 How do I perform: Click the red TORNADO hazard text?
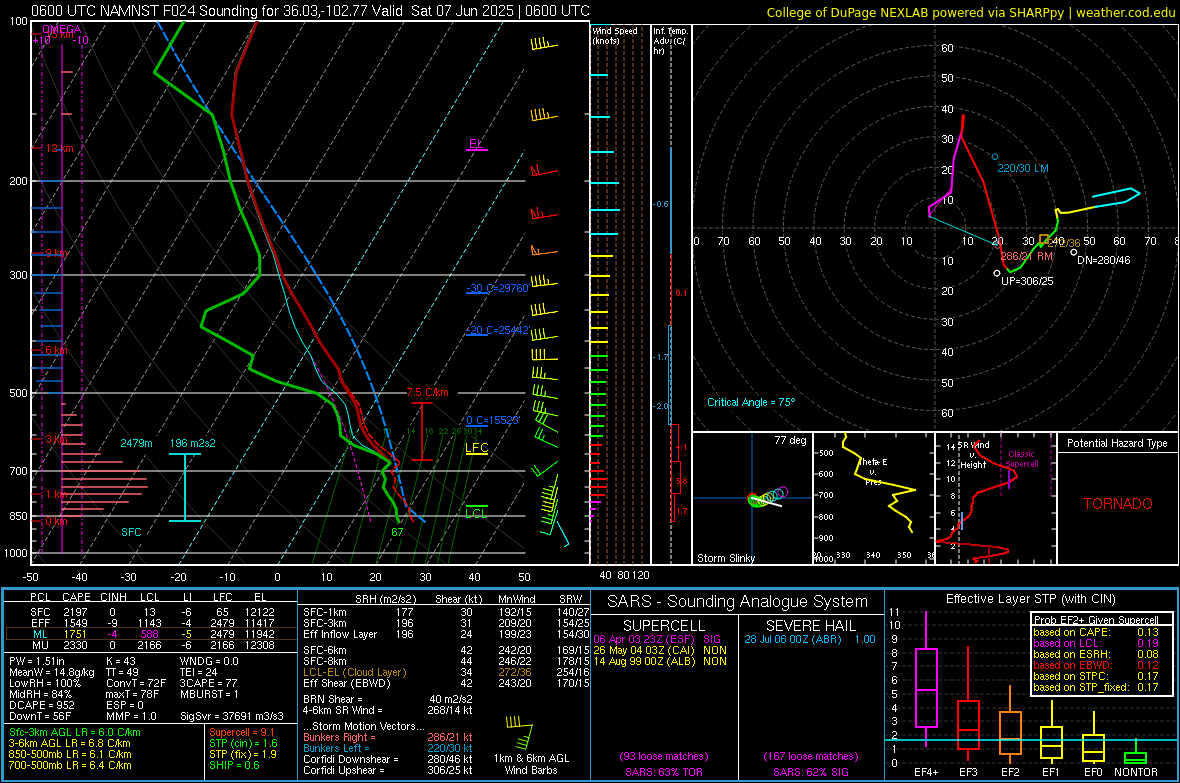coord(1118,504)
